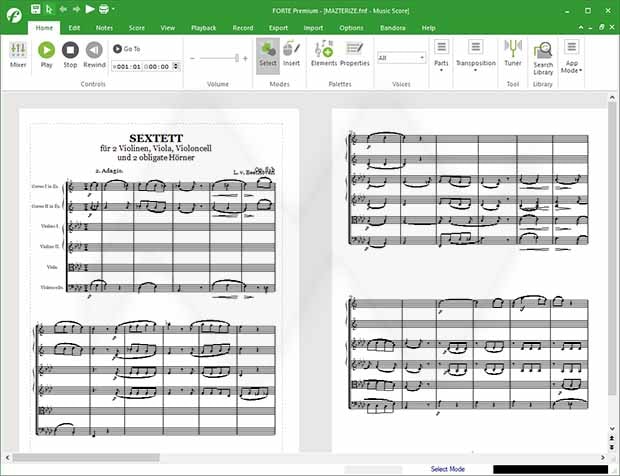Screen dimensions: 620x476
Task: Click the volume slider handle
Action: click(x=237, y=58)
